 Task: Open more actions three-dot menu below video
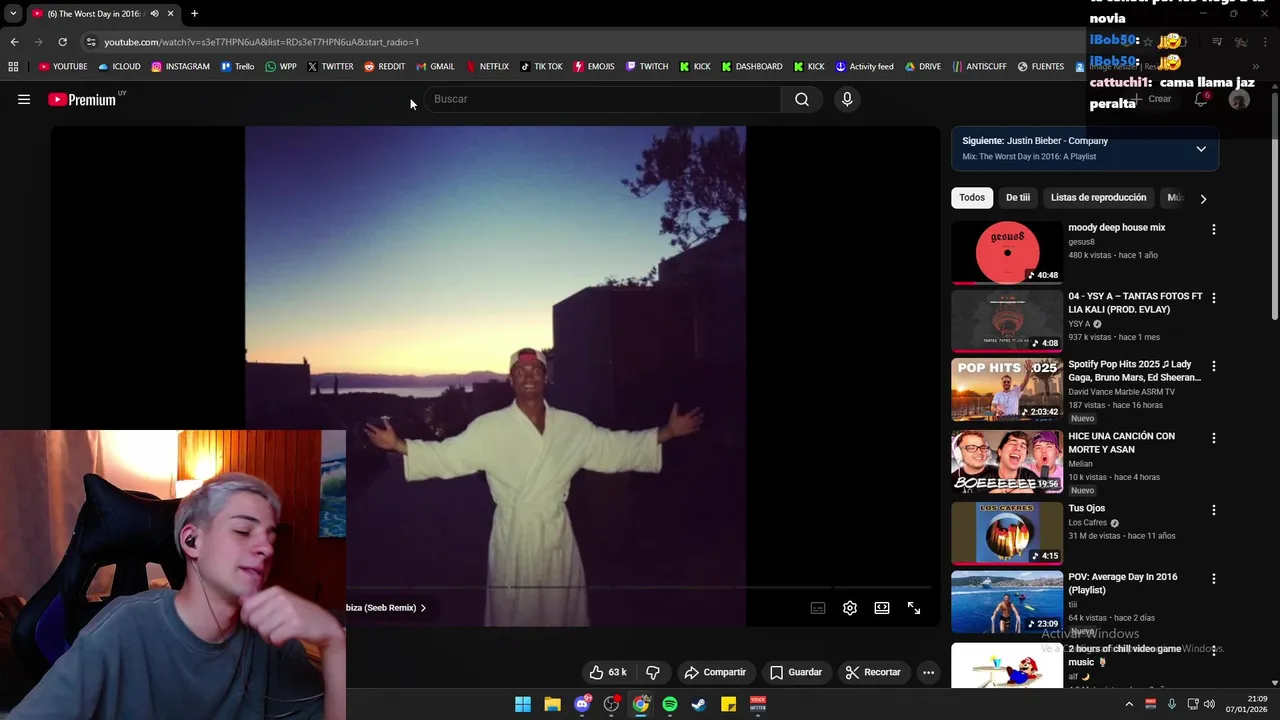[x=928, y=672]
